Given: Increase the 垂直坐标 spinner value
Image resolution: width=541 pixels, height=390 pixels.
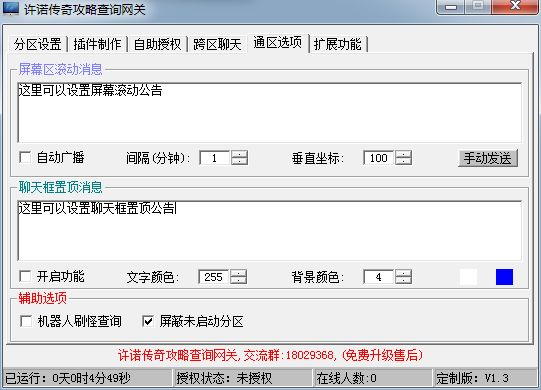Looking at the screenshot, I should 403,154.
